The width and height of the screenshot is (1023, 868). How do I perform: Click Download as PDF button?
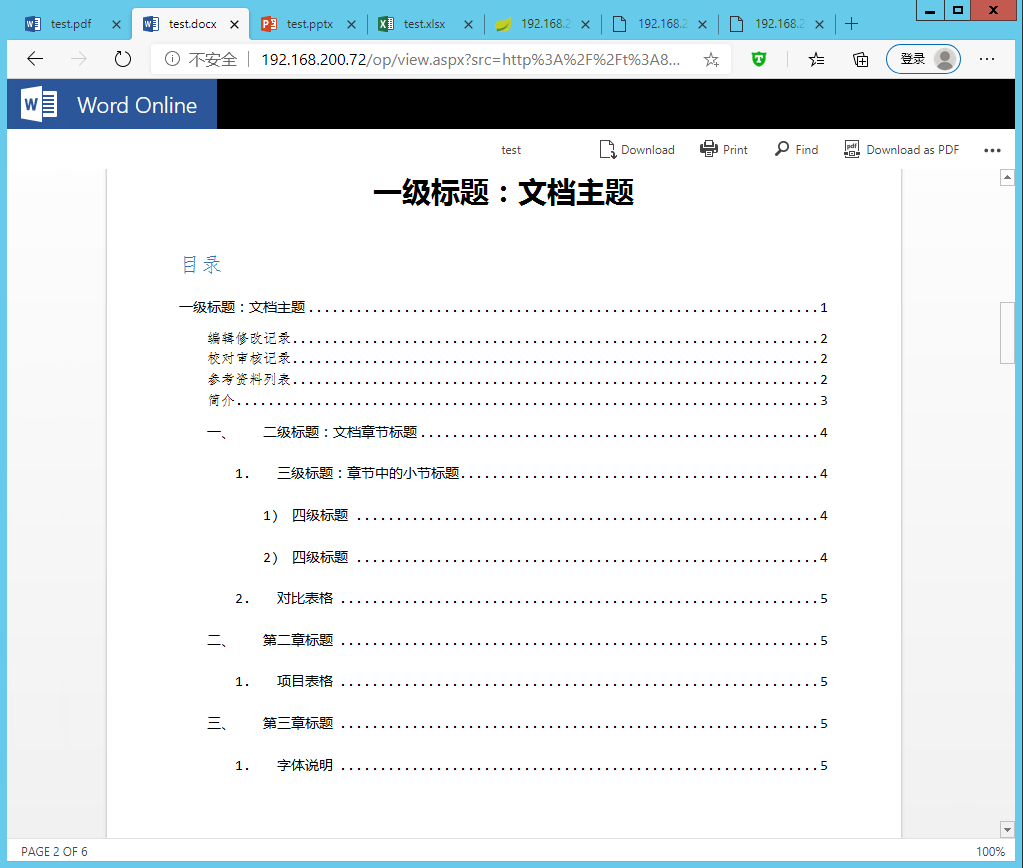point(901,149)
